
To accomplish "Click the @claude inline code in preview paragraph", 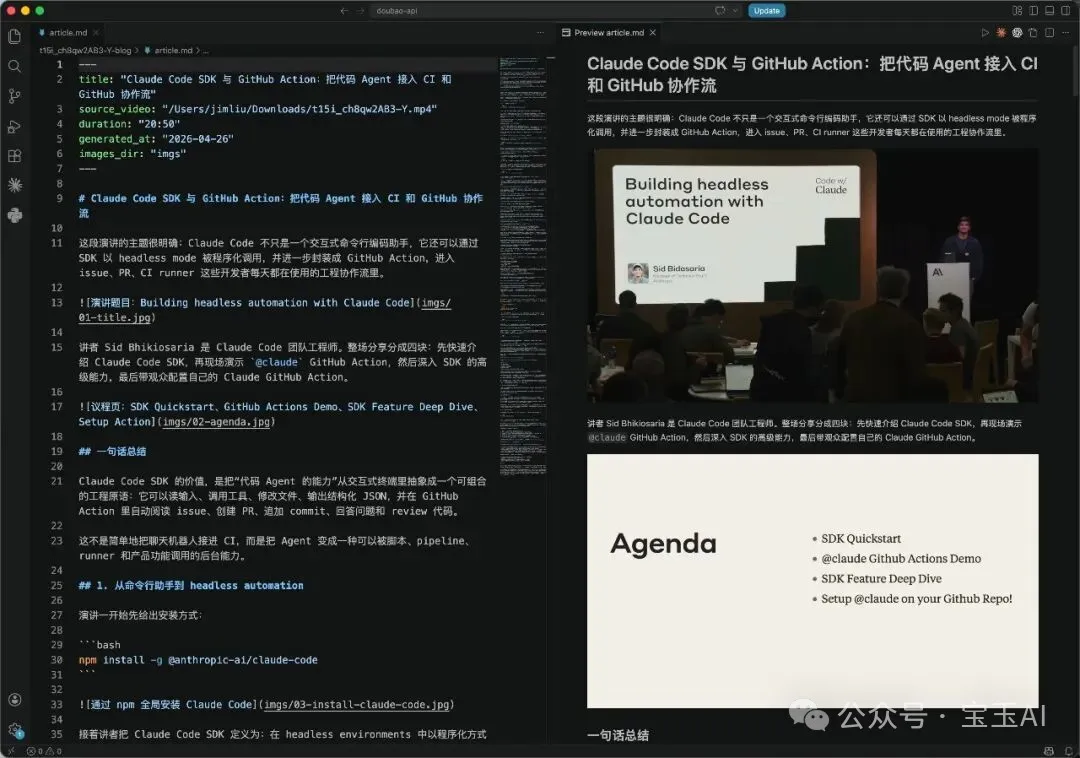I will tap(607, 438).
